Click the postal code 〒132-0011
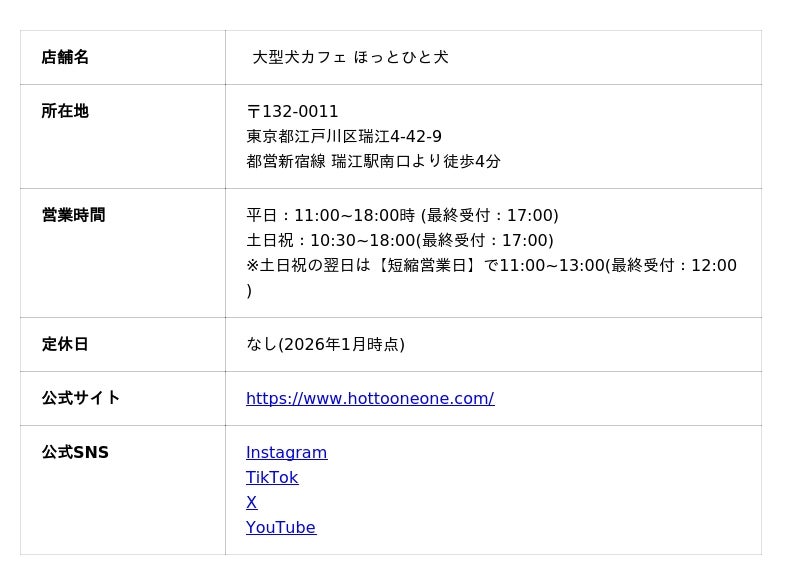Screen dimensions: 800x585 coord(292,111)
